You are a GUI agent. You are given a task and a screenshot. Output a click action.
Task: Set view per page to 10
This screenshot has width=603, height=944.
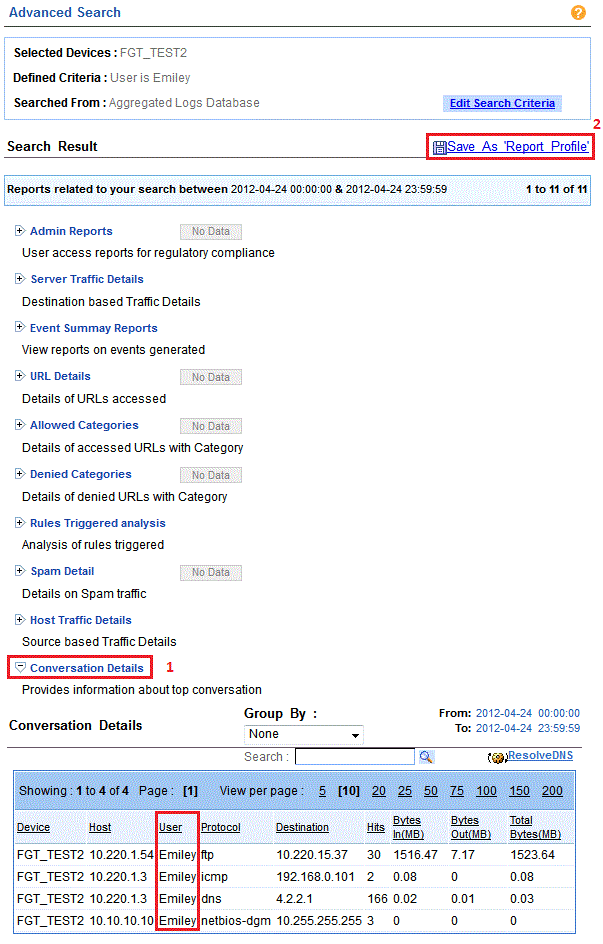point(349,791)
